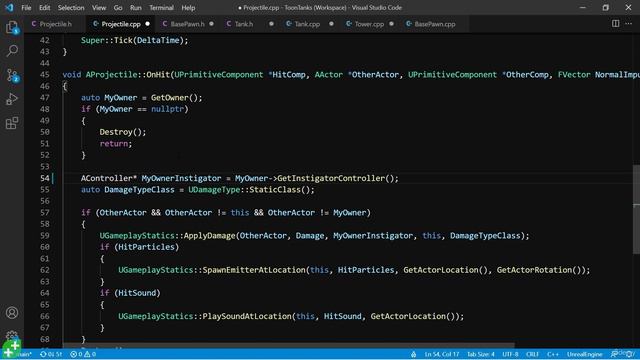Open the Accounts menu icon
640x360 pixels.
pyautogui.click(x=12, y=313)
